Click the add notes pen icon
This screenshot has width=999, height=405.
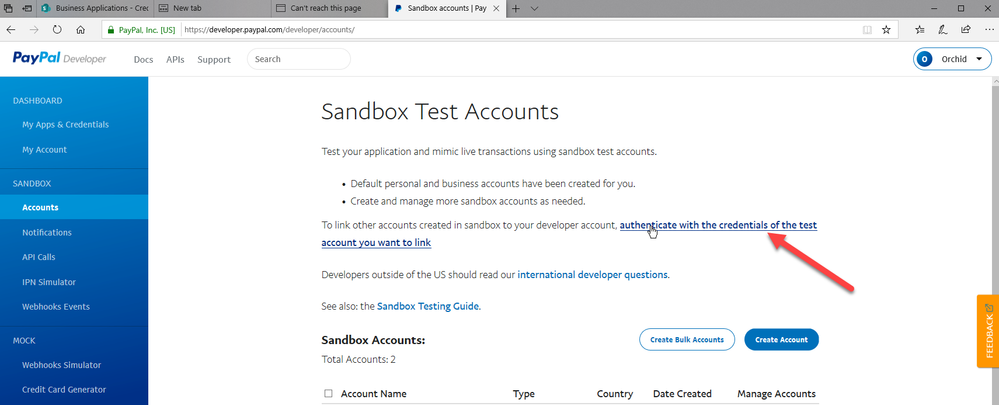click(x=943, y=29)
